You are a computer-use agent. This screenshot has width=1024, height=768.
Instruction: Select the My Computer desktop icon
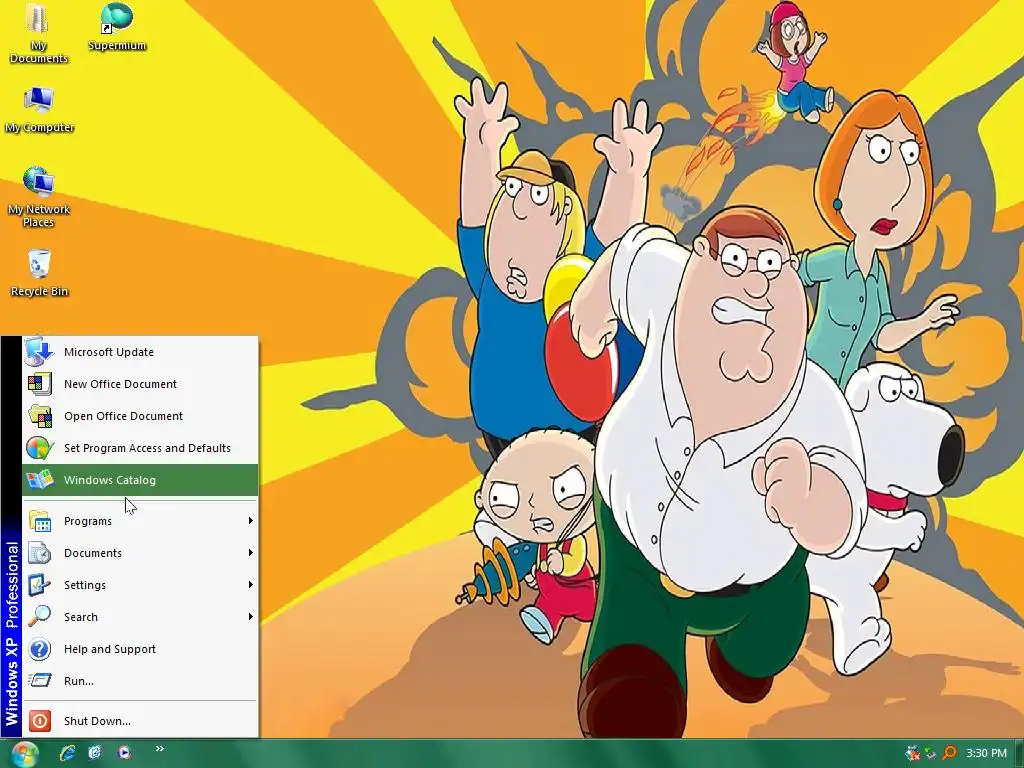click(39, 109)
